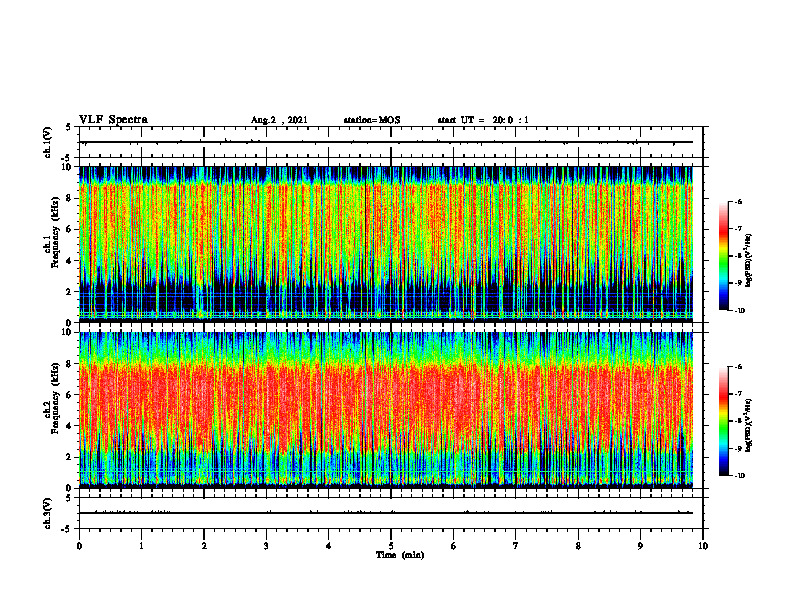The height and width of the screenshot is (612, 792).
Task: Click the 'VLF Spectra' plot title
Action: [x=113, y=120]
